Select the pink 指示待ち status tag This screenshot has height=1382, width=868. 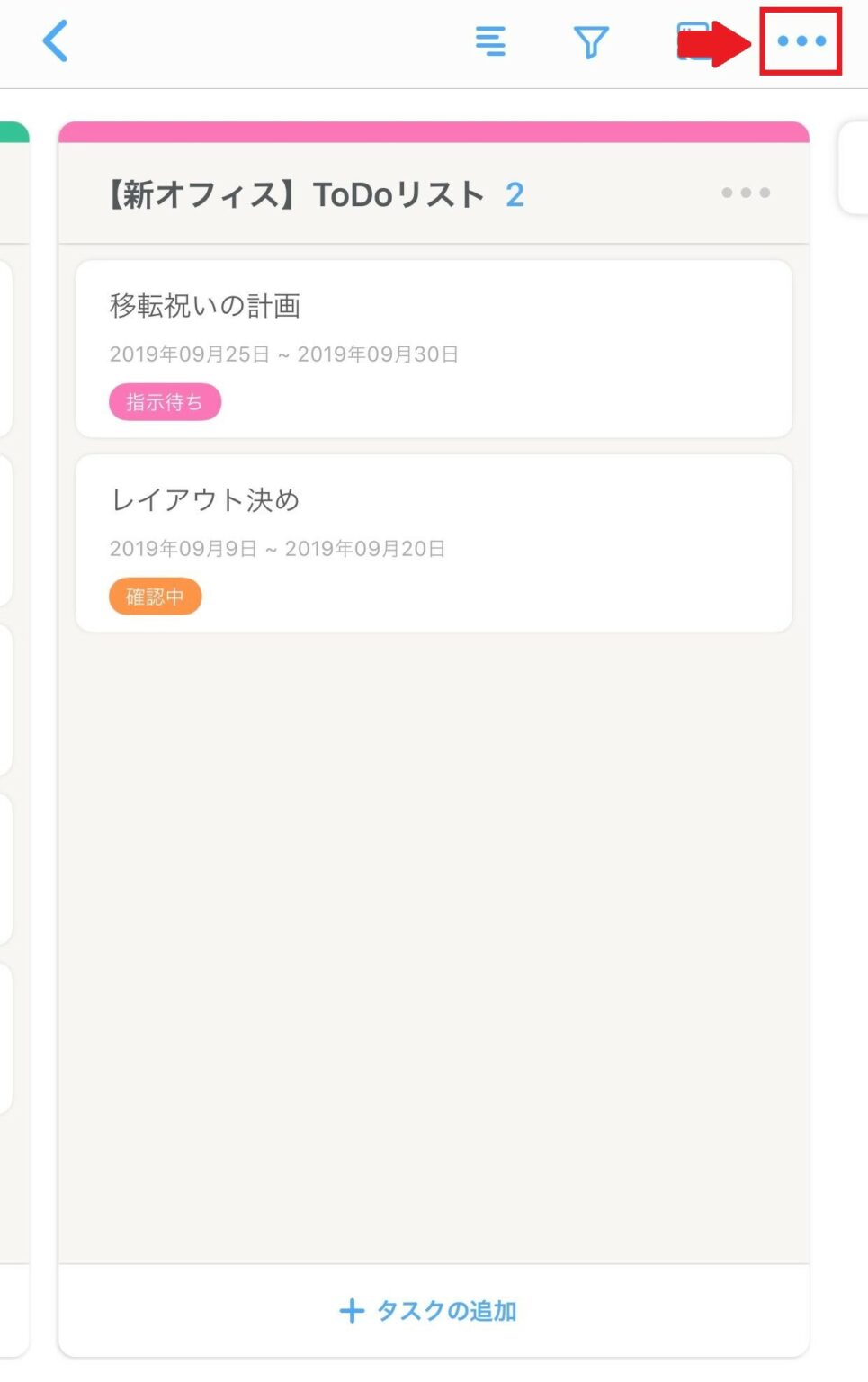point(165,402)
